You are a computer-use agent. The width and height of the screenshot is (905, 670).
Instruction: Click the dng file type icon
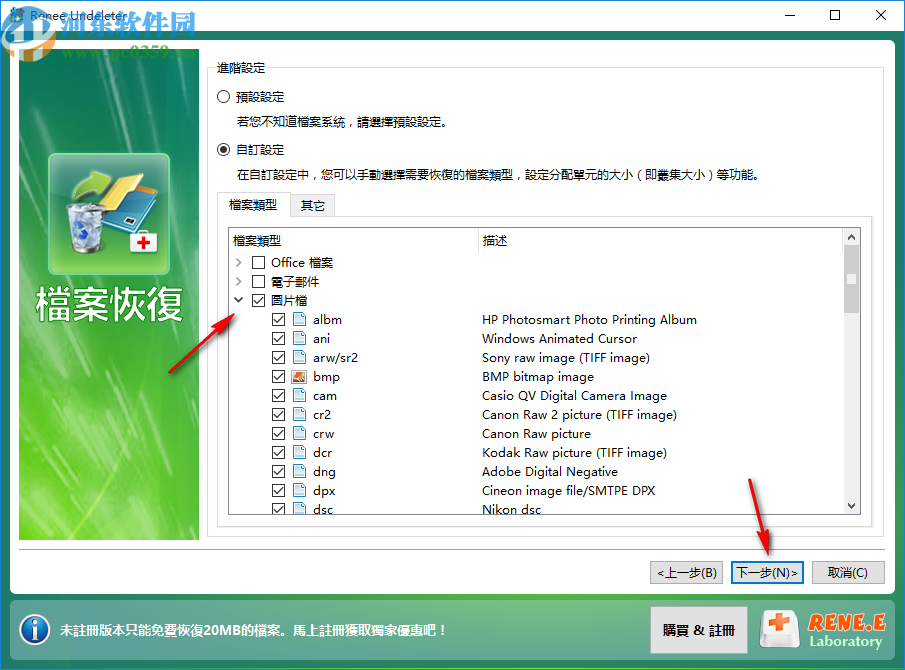coord(299,471)
